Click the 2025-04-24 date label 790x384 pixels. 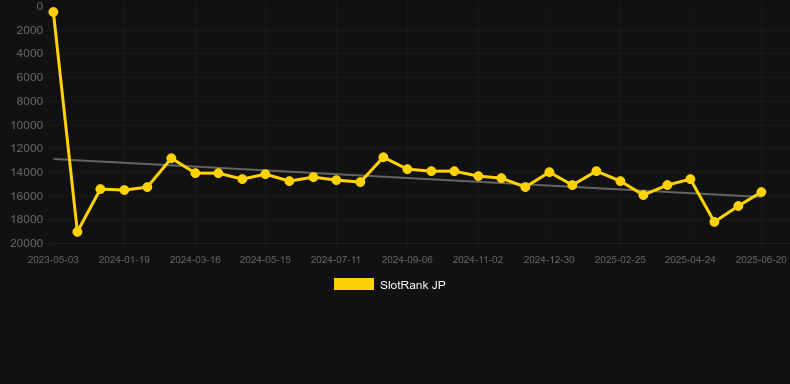(690, 260)
